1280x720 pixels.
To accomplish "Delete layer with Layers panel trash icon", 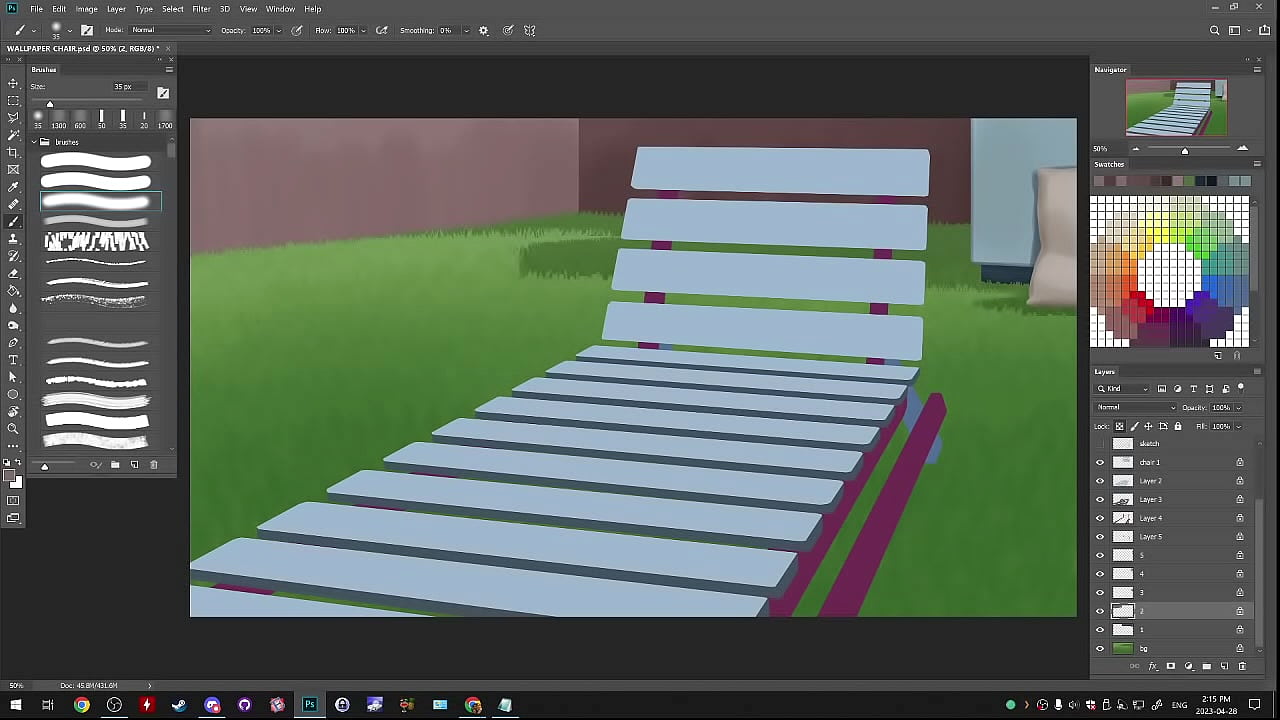I will pos(1242,666).
